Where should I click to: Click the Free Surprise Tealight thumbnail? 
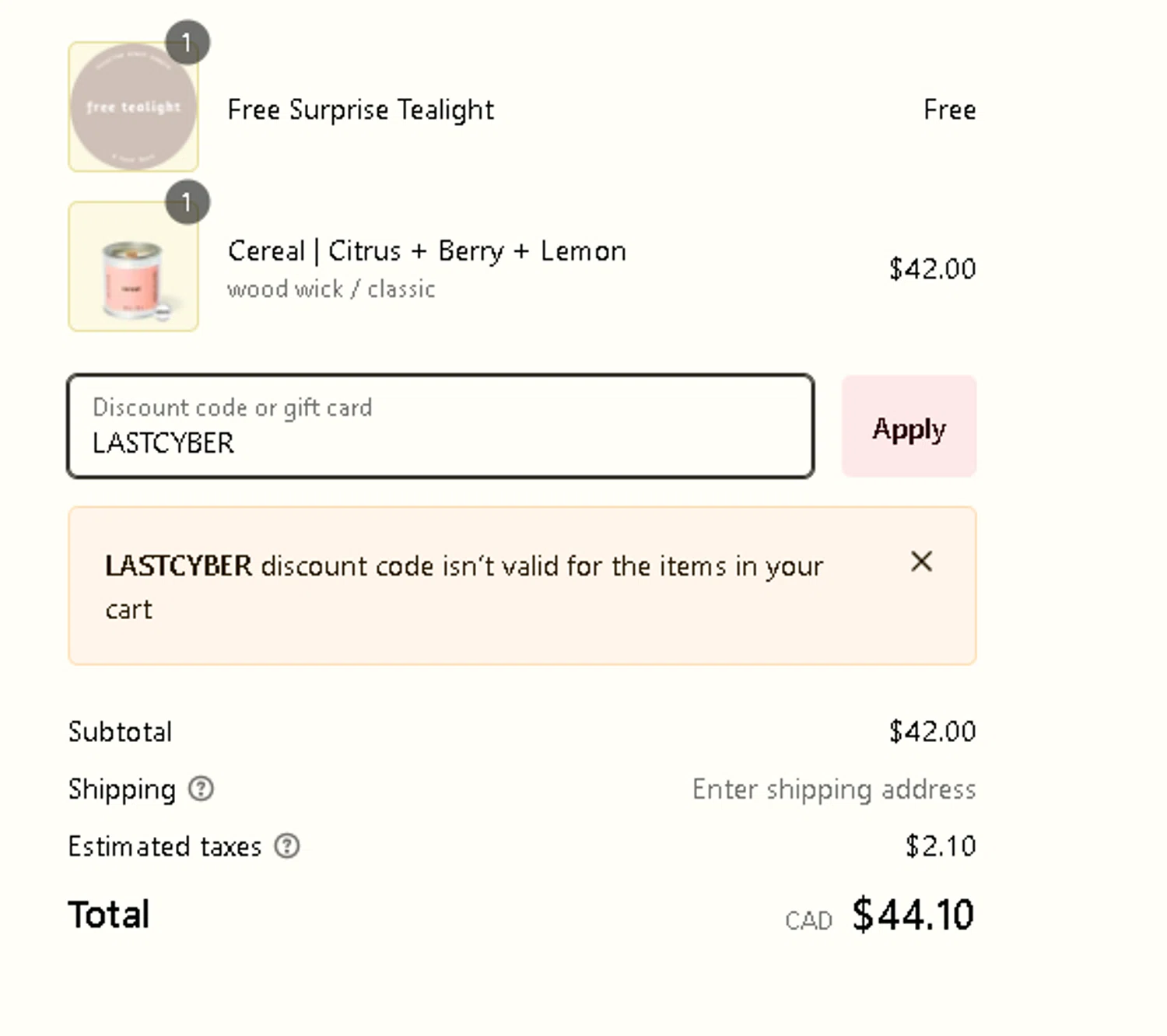point(133,107)
